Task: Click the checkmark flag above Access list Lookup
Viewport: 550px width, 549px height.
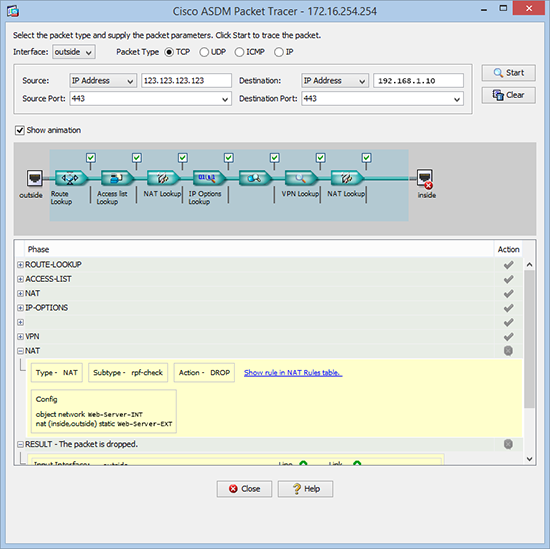Action: coord(137,158)
